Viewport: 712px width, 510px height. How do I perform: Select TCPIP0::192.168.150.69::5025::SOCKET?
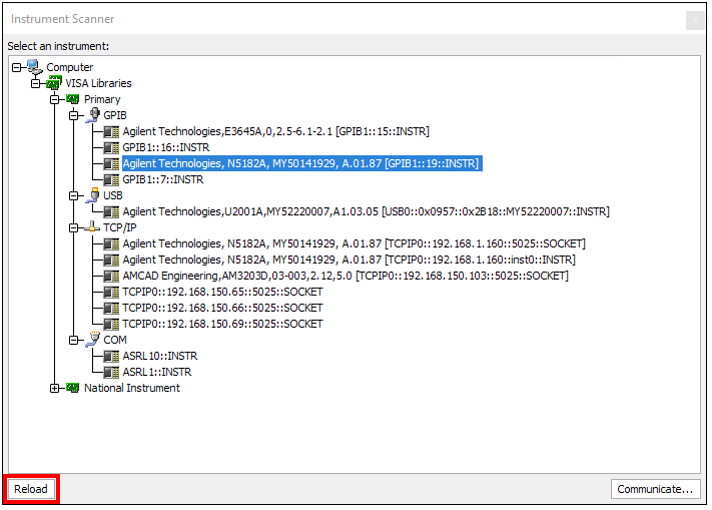tap(222, 324)
